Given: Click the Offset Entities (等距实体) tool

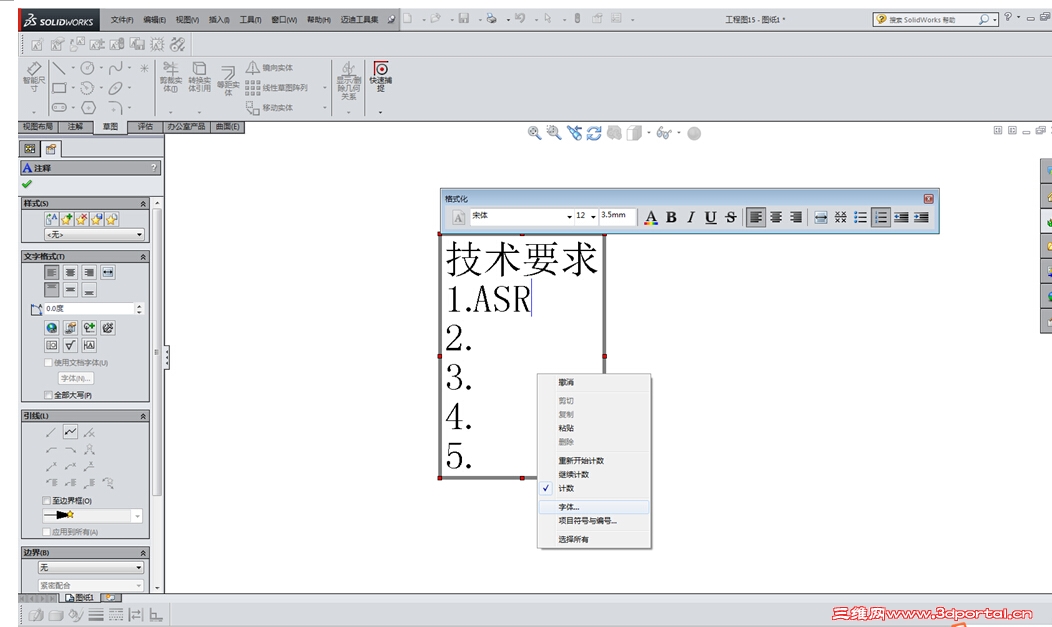Looking at the screenshot, I should [x=228, y=80].
